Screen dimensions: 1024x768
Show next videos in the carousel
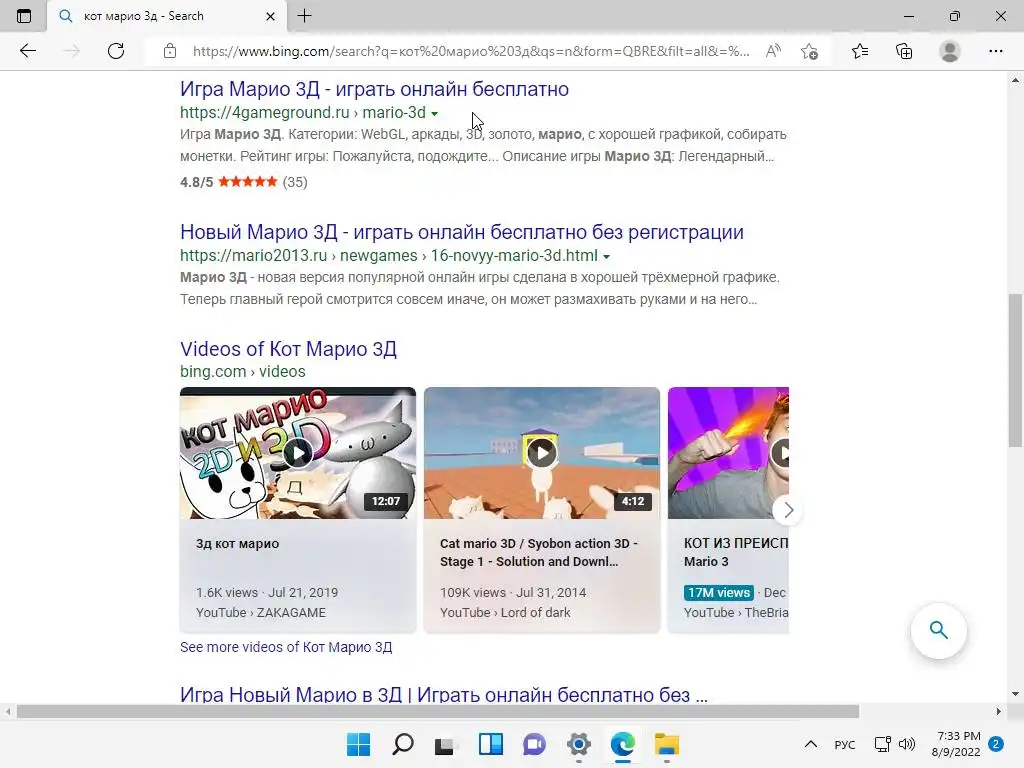[788, 510]
